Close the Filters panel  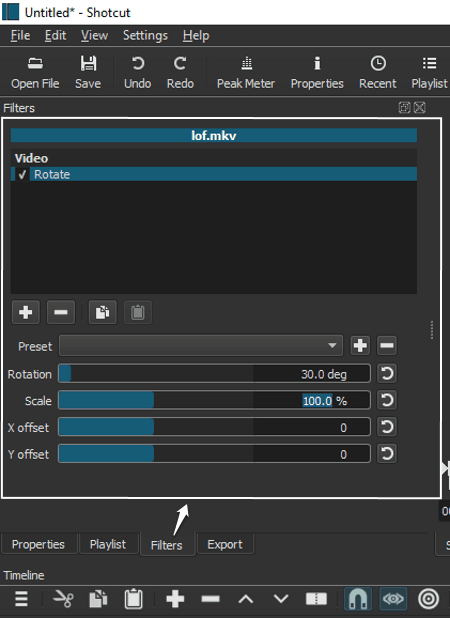click(420, 108)
